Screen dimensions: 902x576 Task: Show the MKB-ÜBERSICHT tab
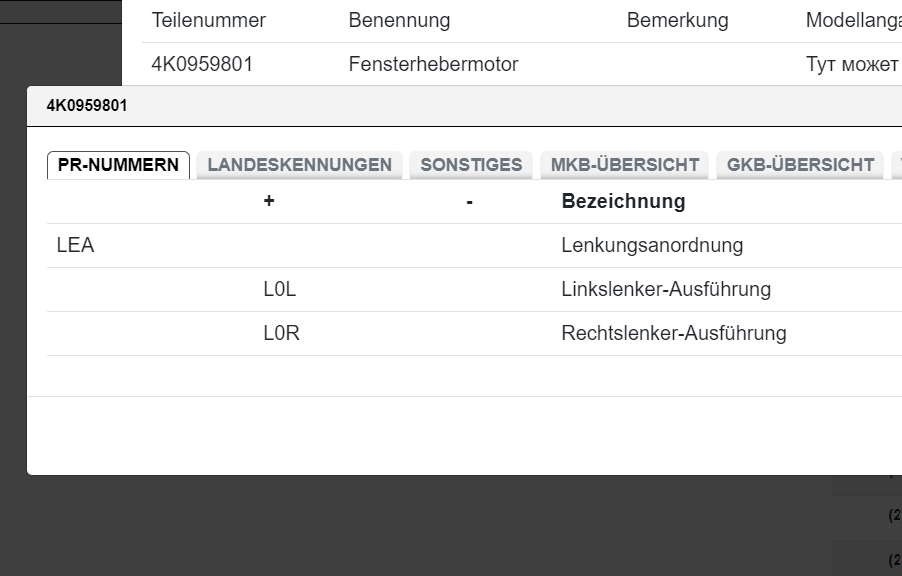tap(625, 165)
